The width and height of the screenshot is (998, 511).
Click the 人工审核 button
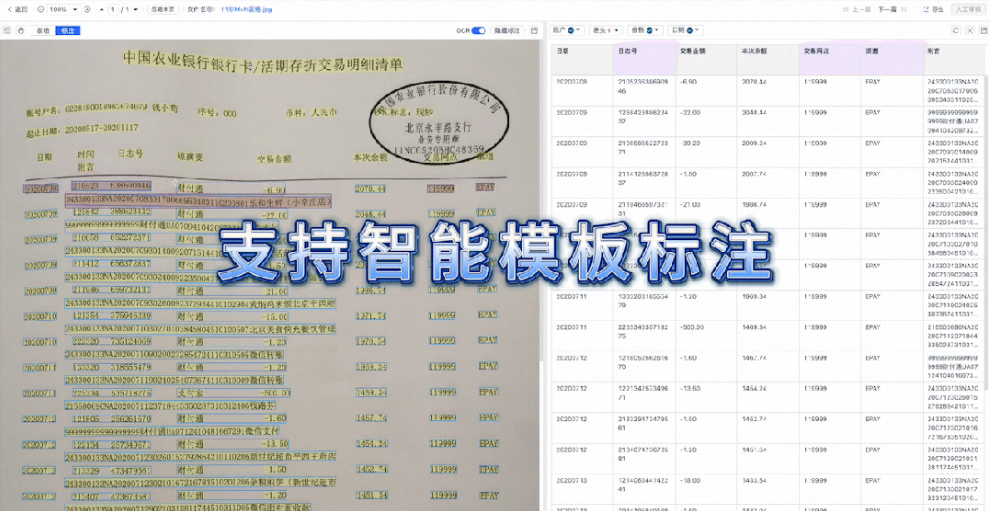(x=968, y=8)
